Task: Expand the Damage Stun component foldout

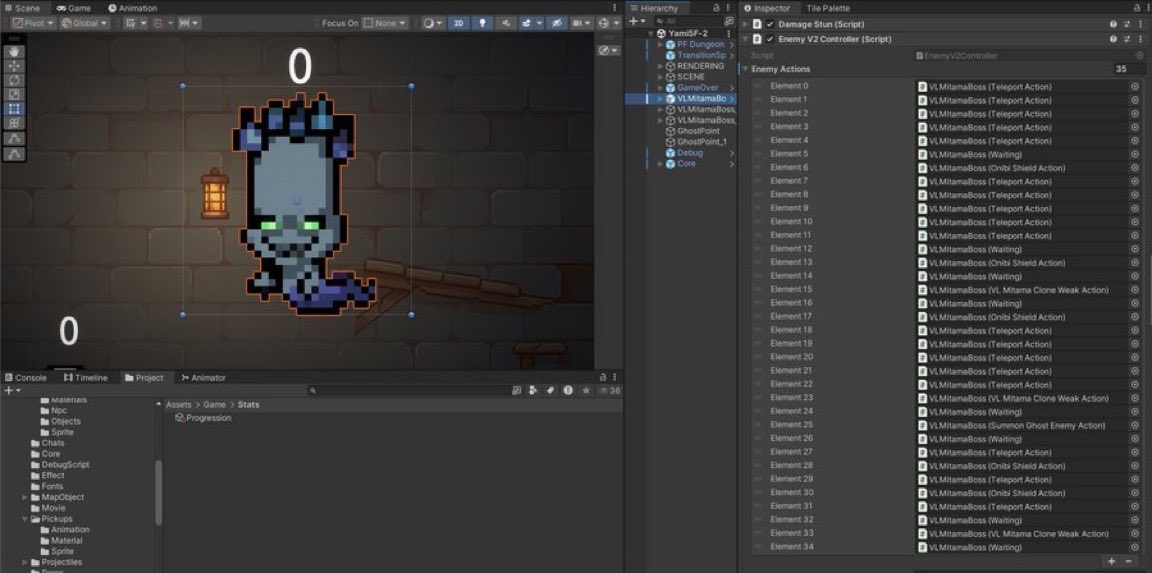Action: [x=746, y=24]
